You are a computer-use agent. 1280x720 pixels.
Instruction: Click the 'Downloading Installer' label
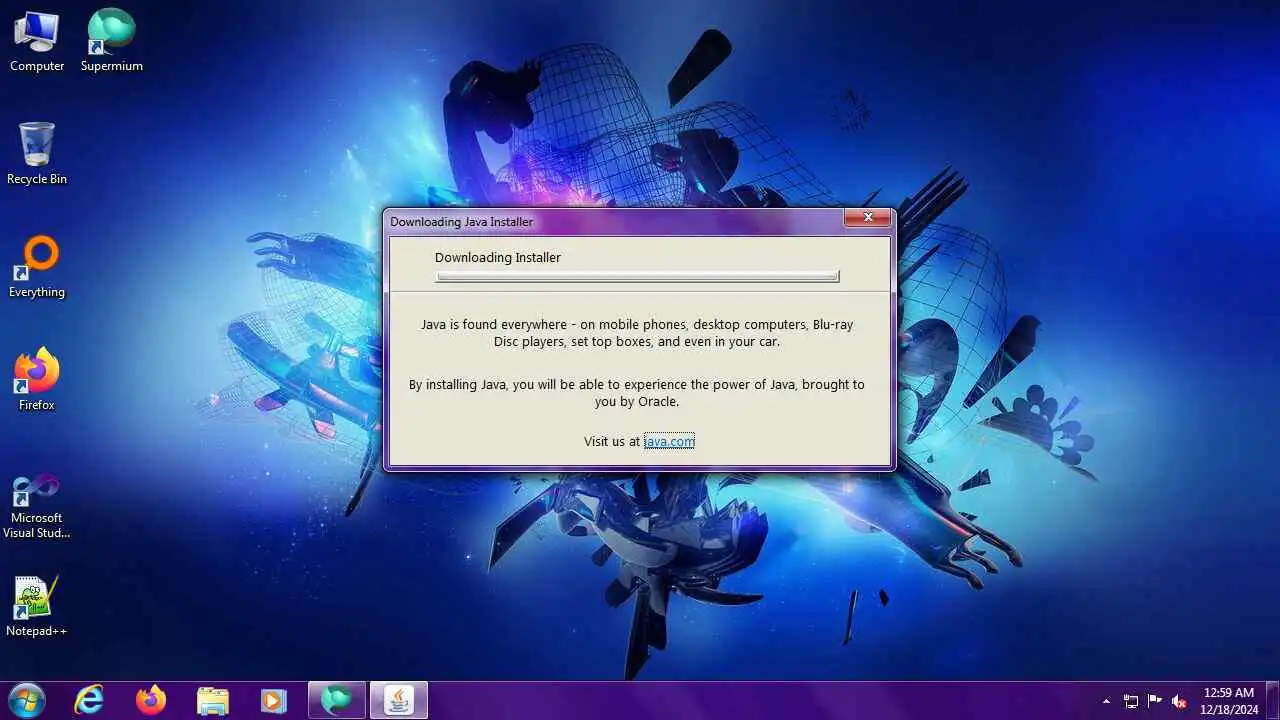(498, 257)
